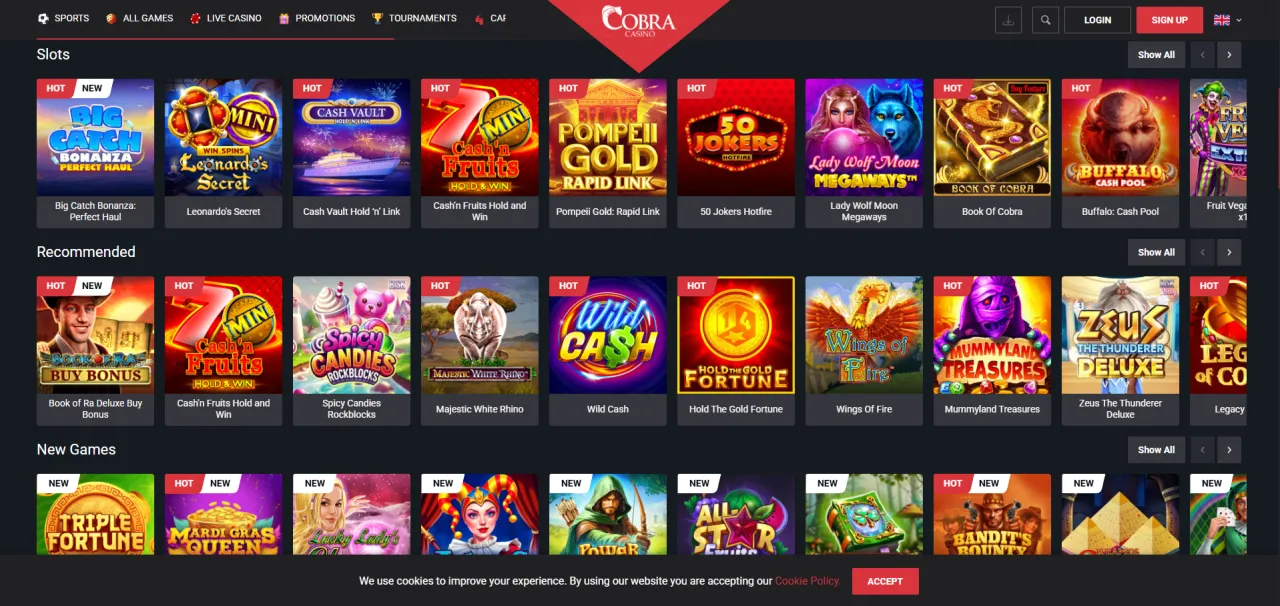The width and height of the screenshot is (1280, 606).
Task: Open the search magnifier icon
Action: pos(1045,20)
